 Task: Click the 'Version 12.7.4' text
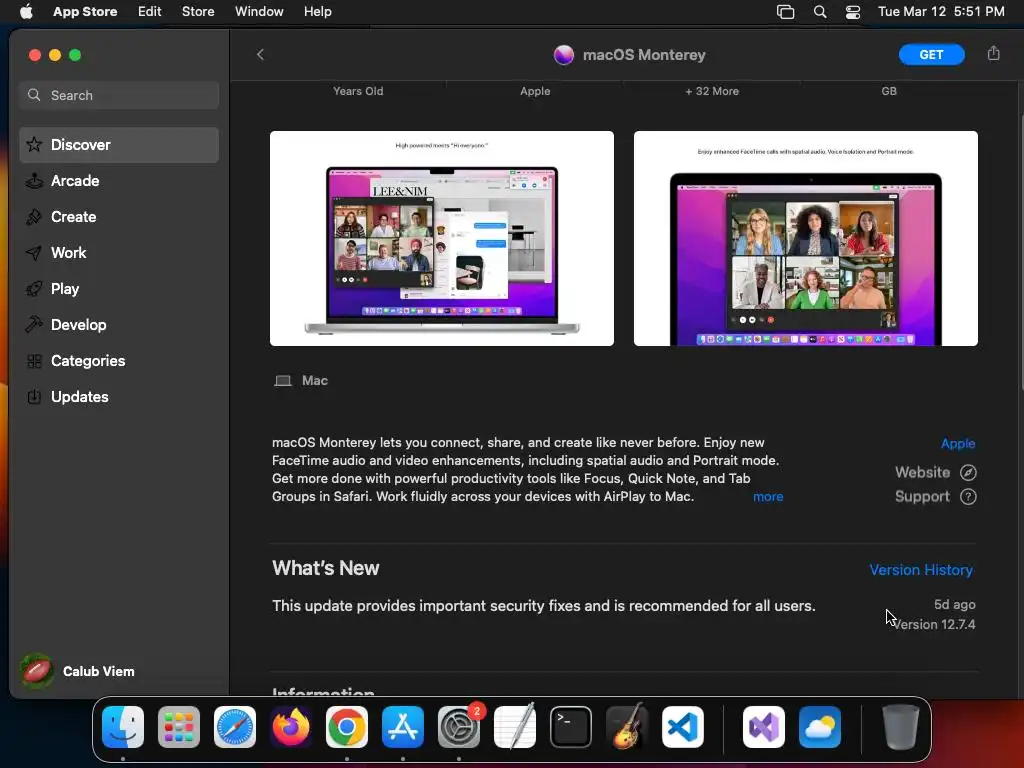(934, 624)
